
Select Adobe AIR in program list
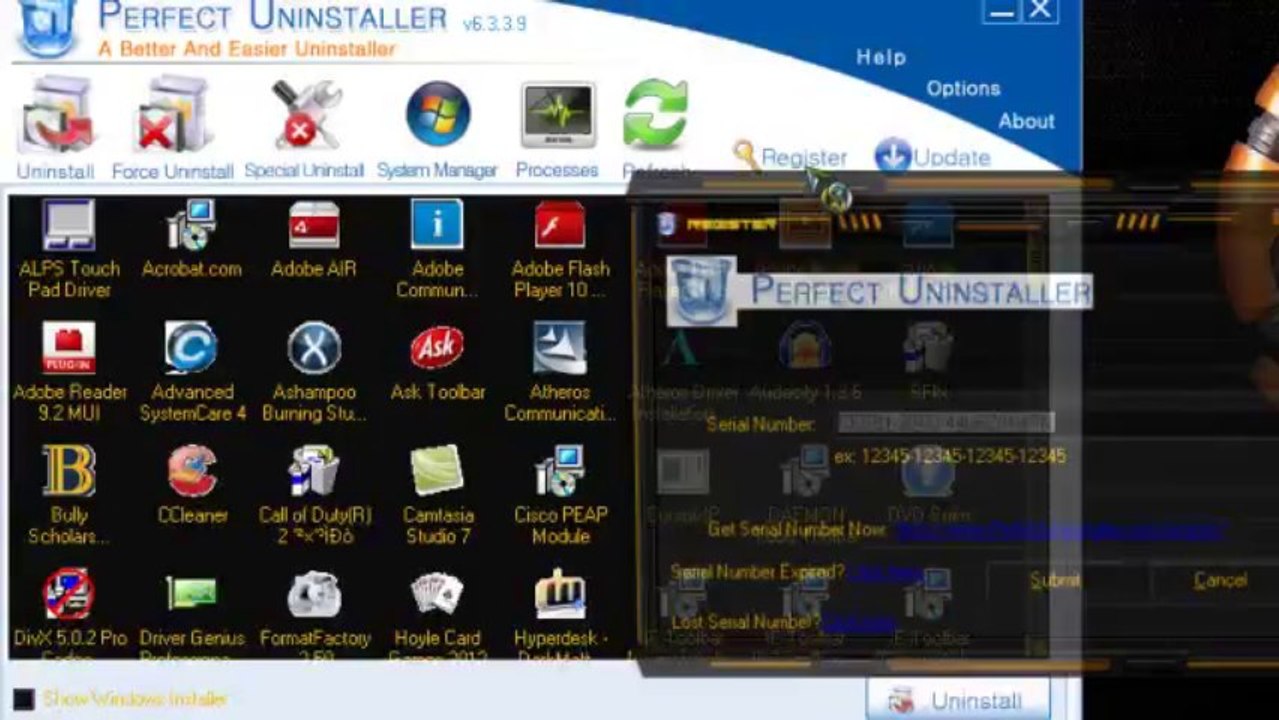[x=314, y=239]
